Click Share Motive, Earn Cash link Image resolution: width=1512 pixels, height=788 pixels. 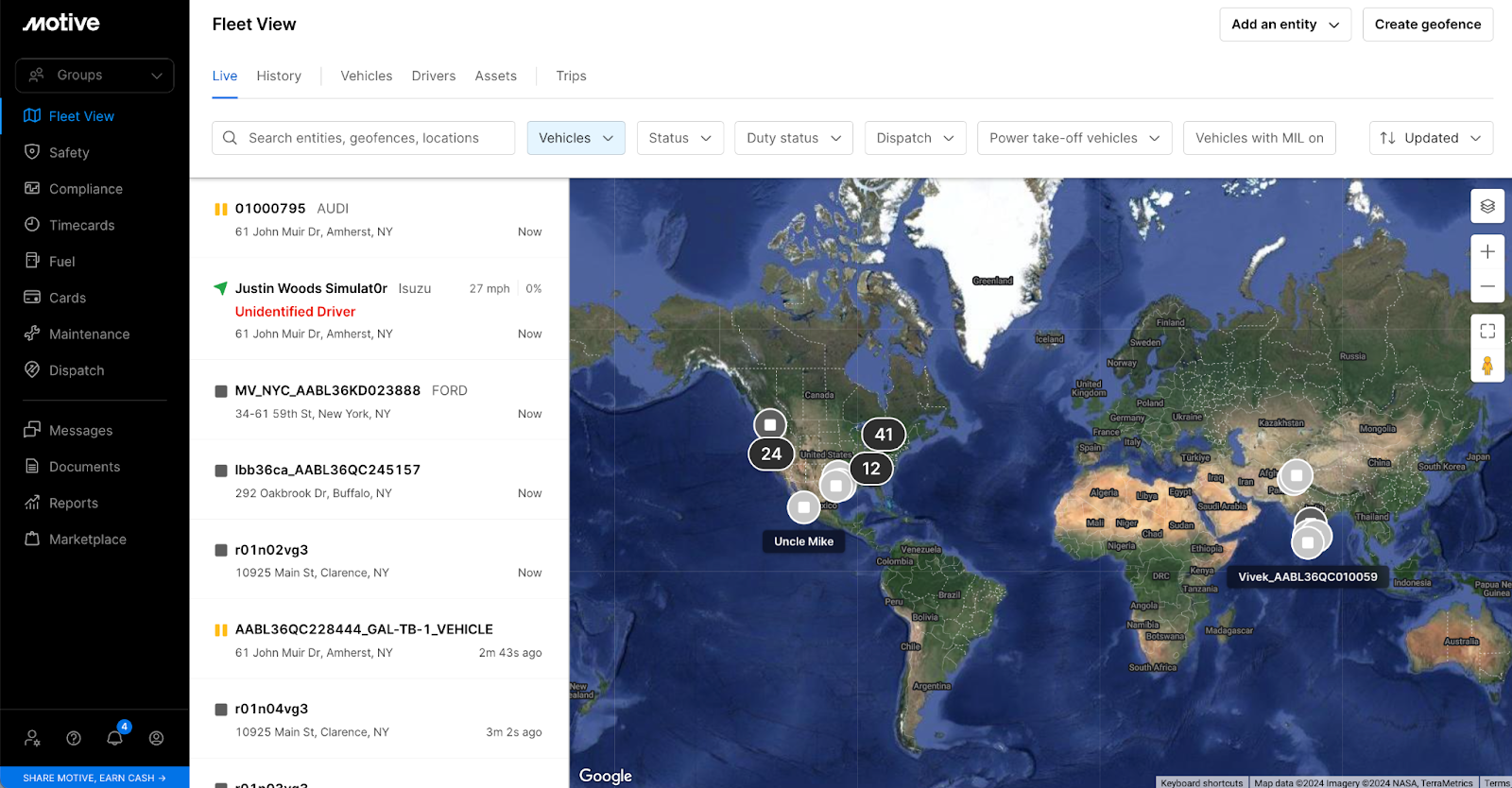pyautogui.click(x=94, y=778)
